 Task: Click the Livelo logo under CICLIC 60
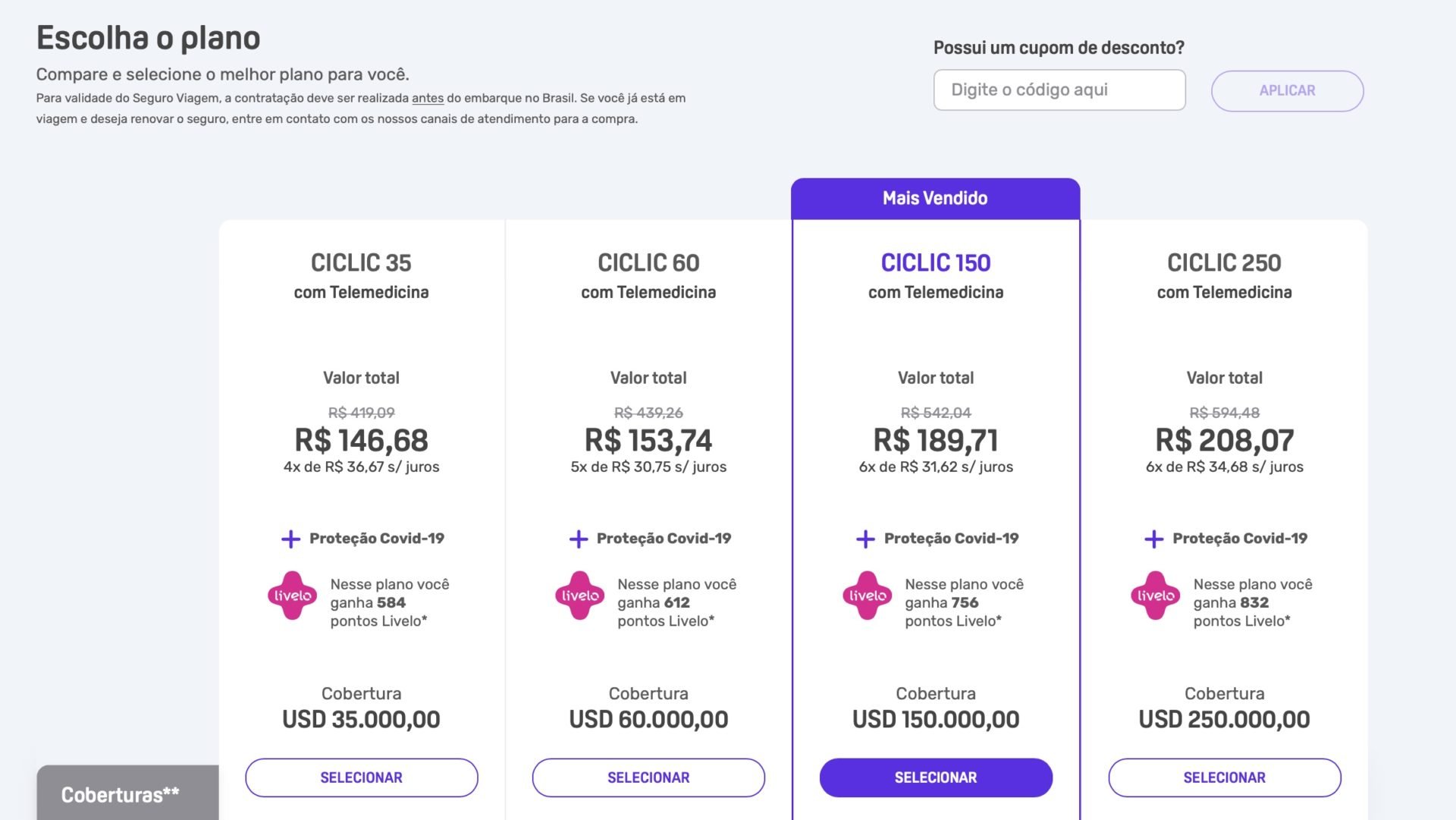579,595
